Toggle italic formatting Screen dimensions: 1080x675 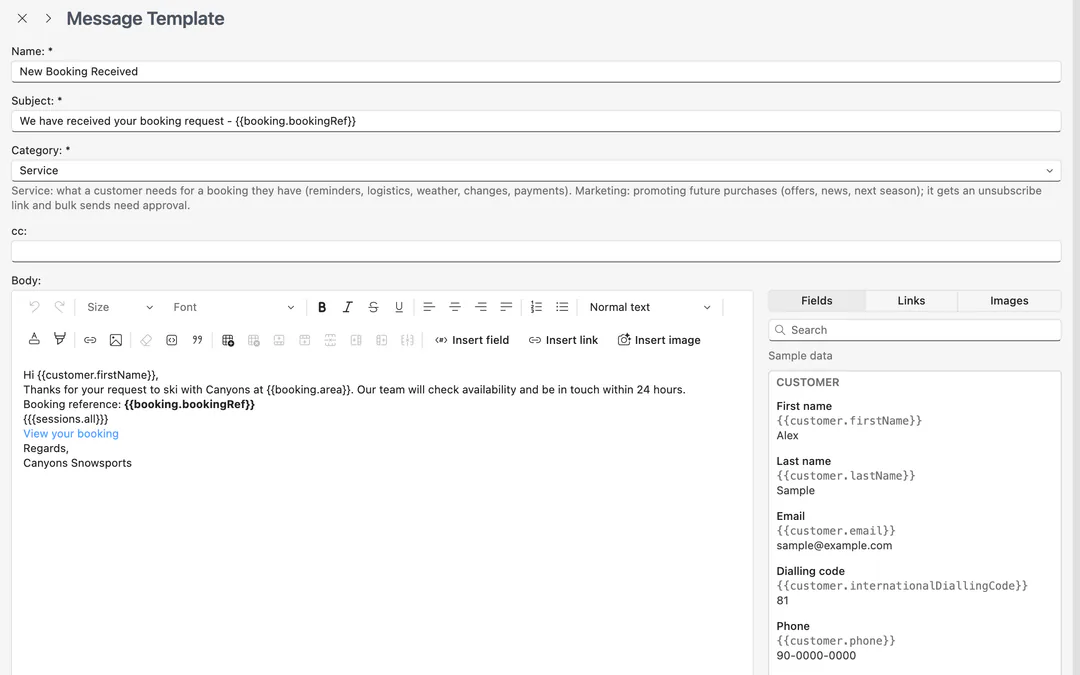coord(347,307)
